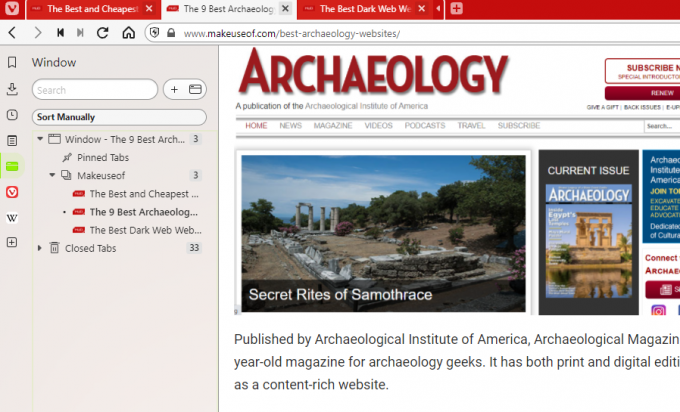Open the Notes panel icon
This screenshot has height=412, width=680.
click(12, 141)
